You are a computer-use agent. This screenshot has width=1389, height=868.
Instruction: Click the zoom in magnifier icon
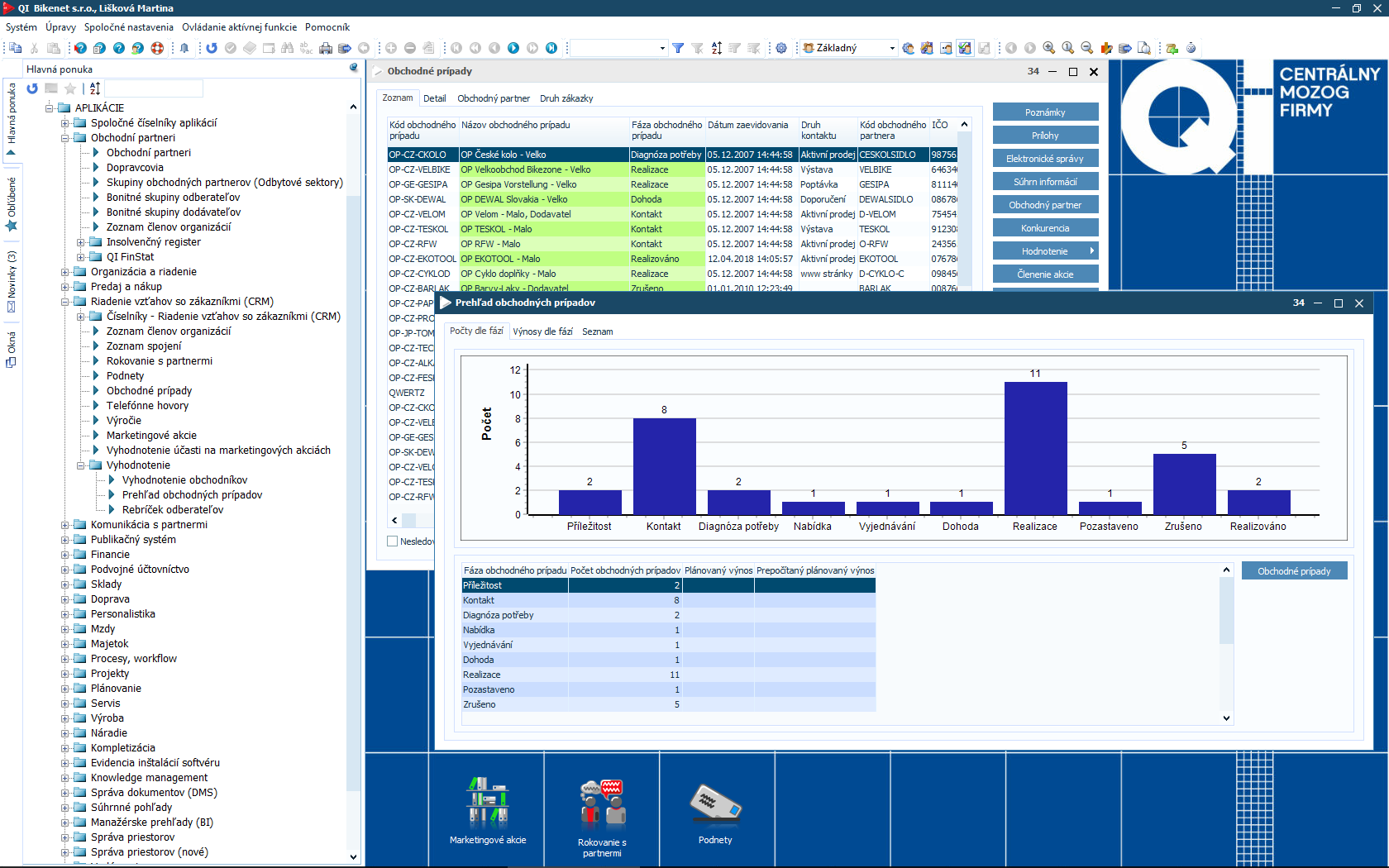pos(1049,48)
